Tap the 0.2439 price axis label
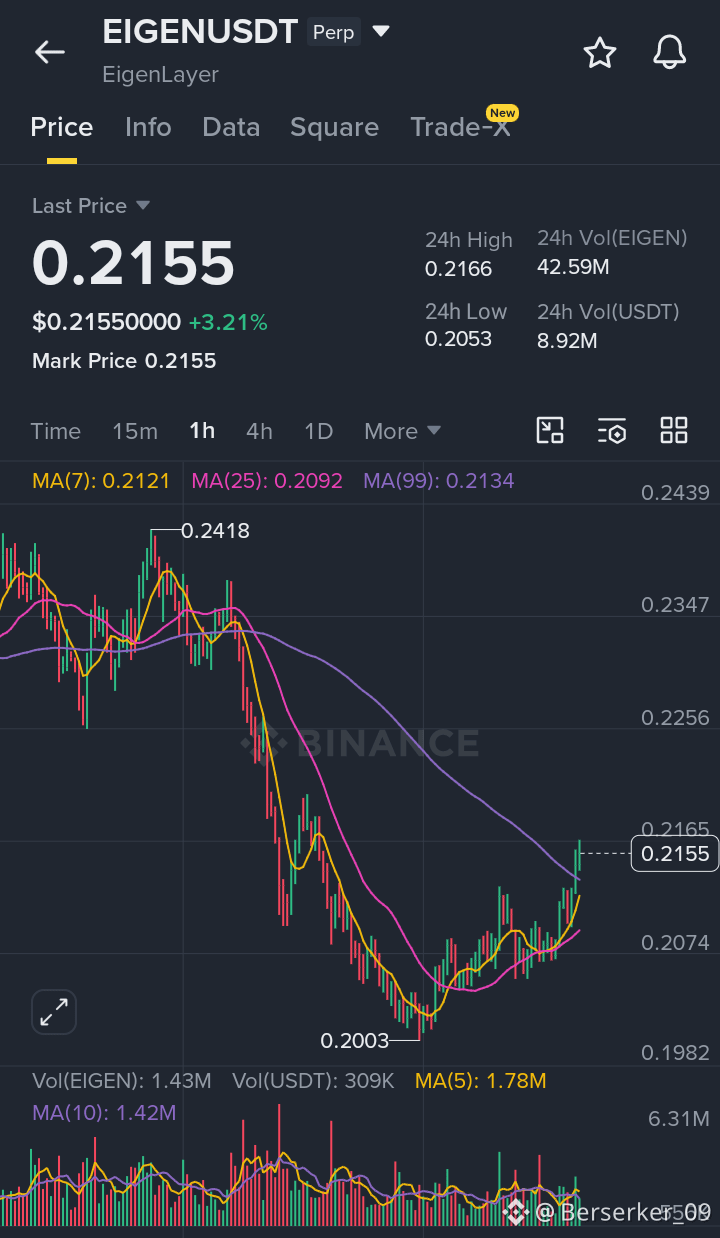720x1238 pixels. (x=675, y=493)
